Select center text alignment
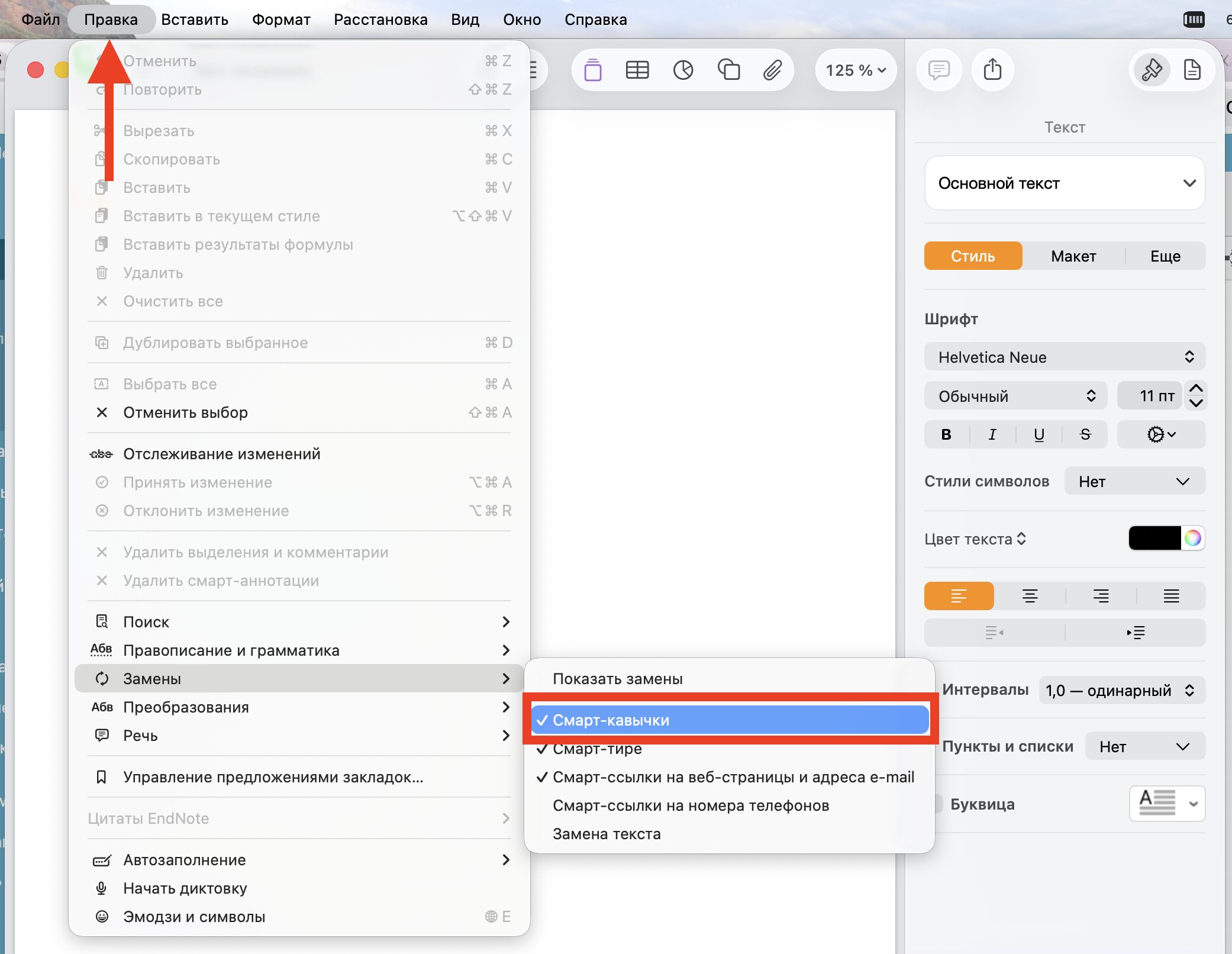Screen dimensions: 1232x954 pyautogui.click(x=1030, y=596)
